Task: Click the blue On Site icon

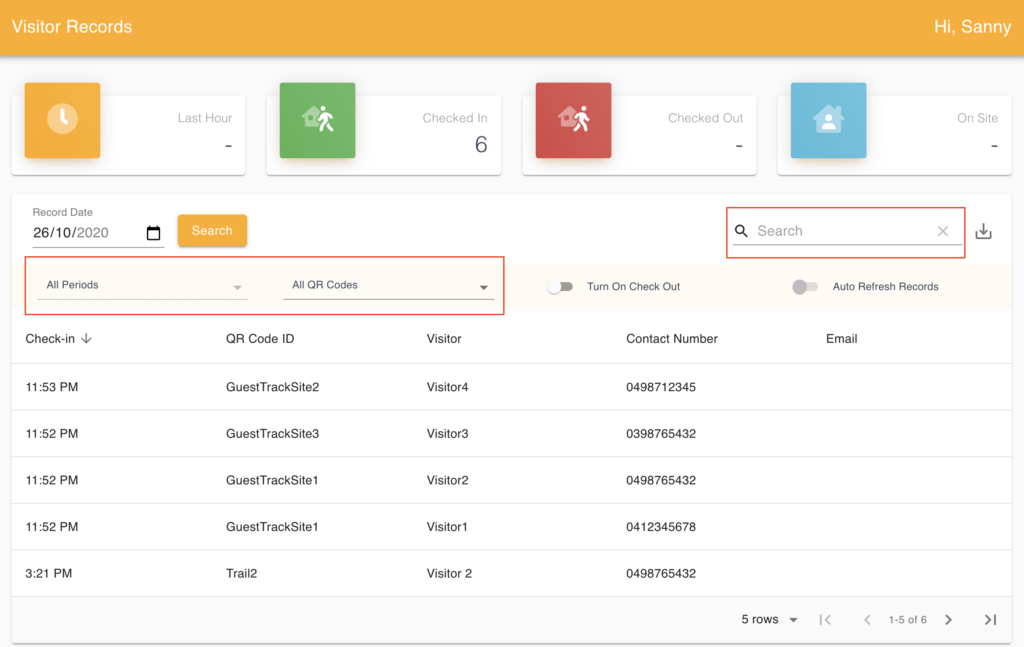Action: (828, 119)
